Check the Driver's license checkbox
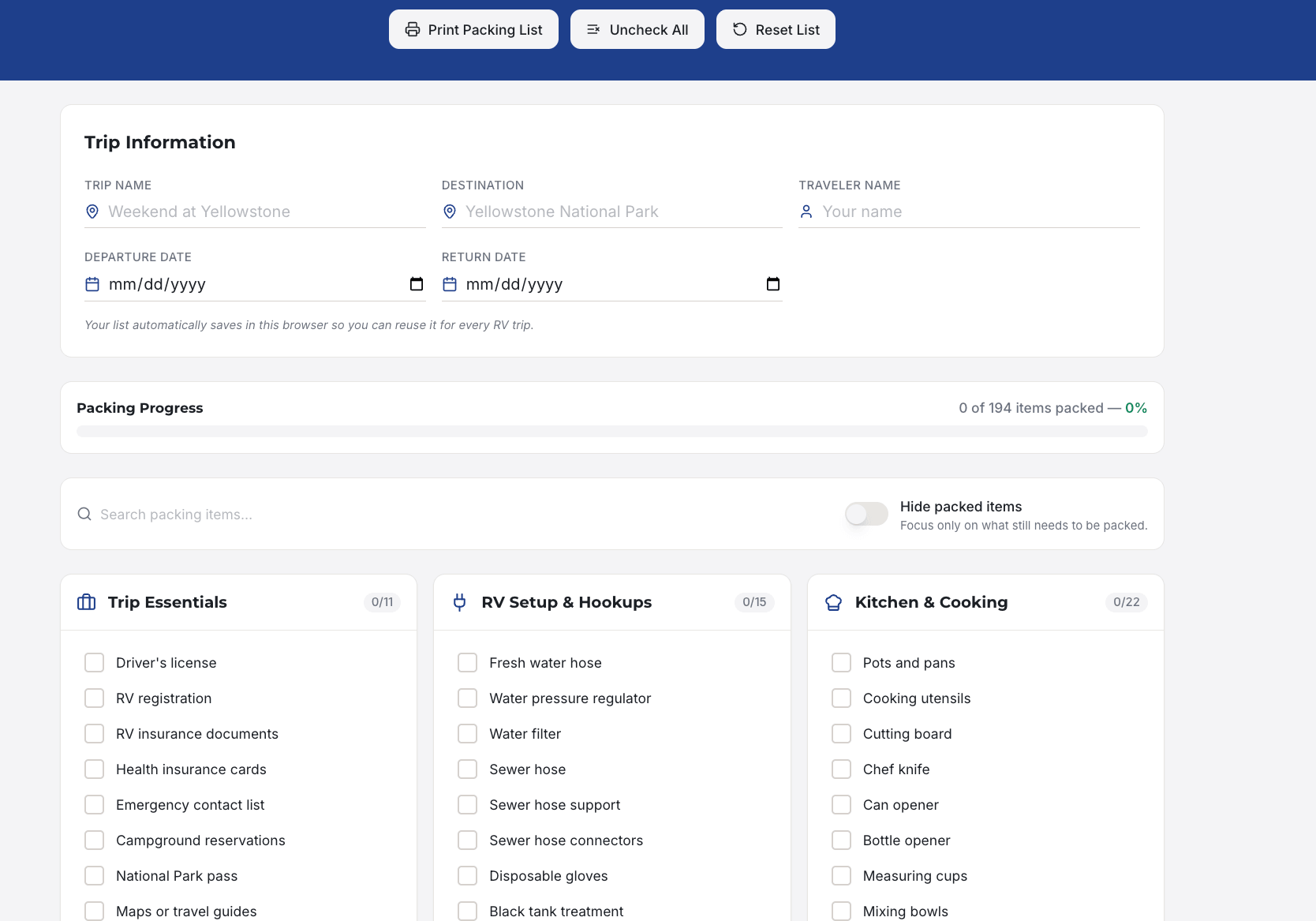 pos(95,663)
